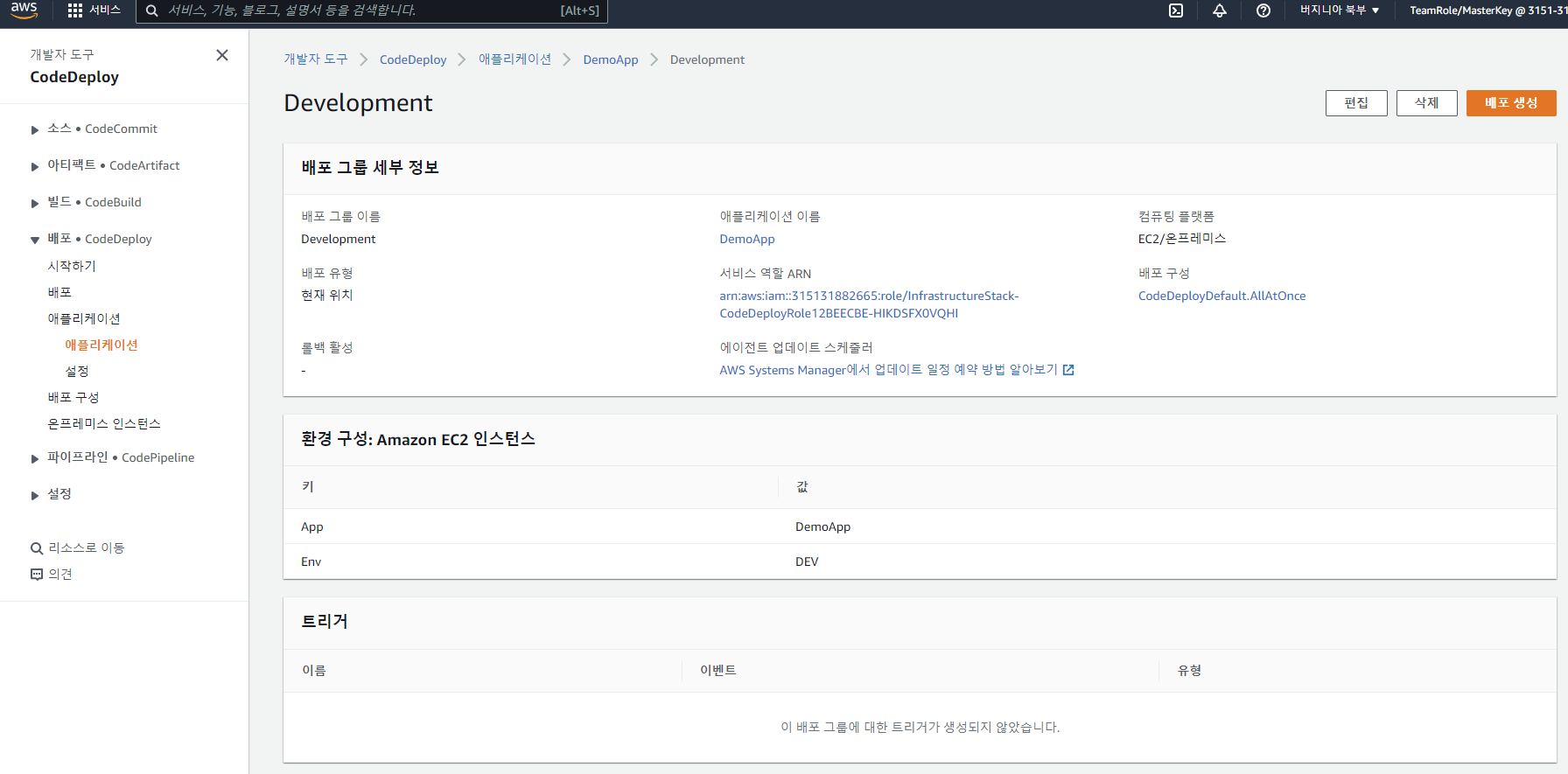Collapse the 배포 • CodeDeploy section
Image resolution: width=1568 pixels, height=774 pixels.
click(x=35, y=240)
